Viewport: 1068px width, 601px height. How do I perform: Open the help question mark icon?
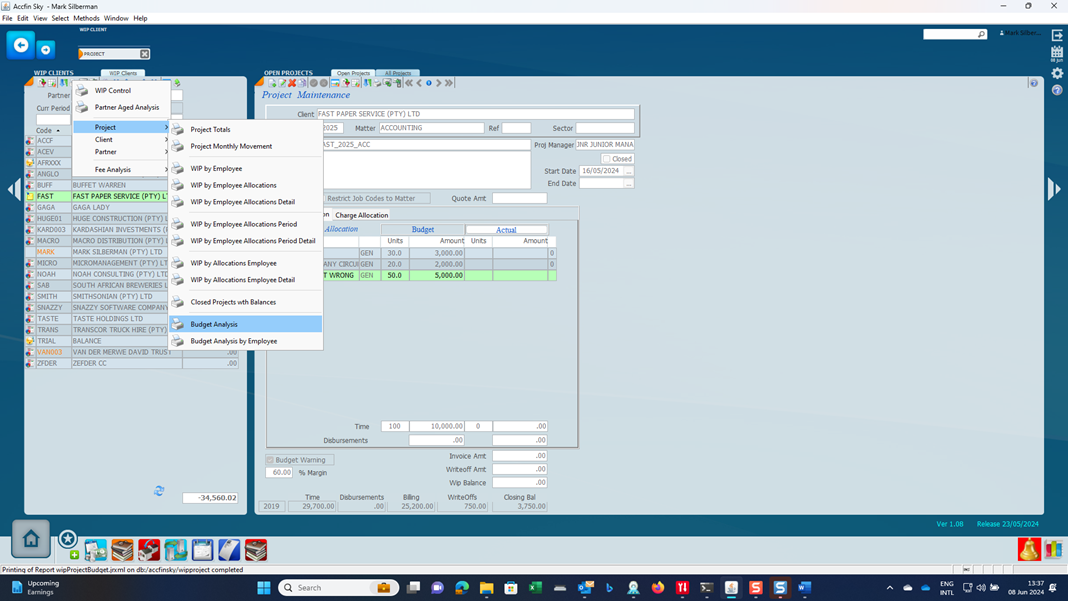pyautogui.click(x=1057, y=90)
